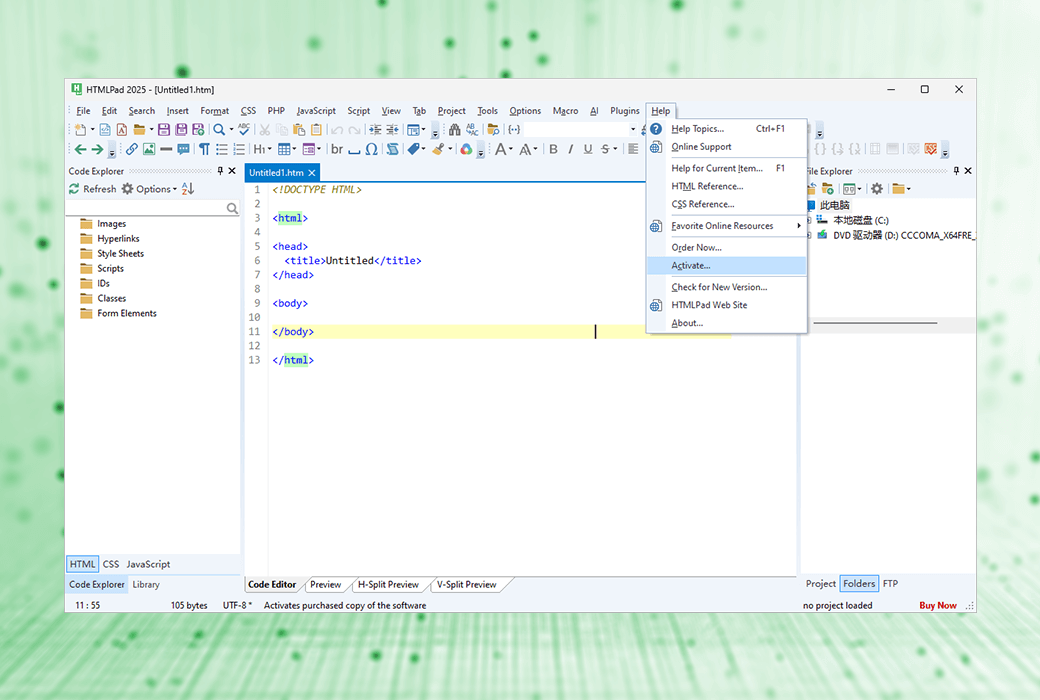Click the Open folder toolbar icon
The width and height of the screenshot is (1040, 700).
(x=139, y=129)
